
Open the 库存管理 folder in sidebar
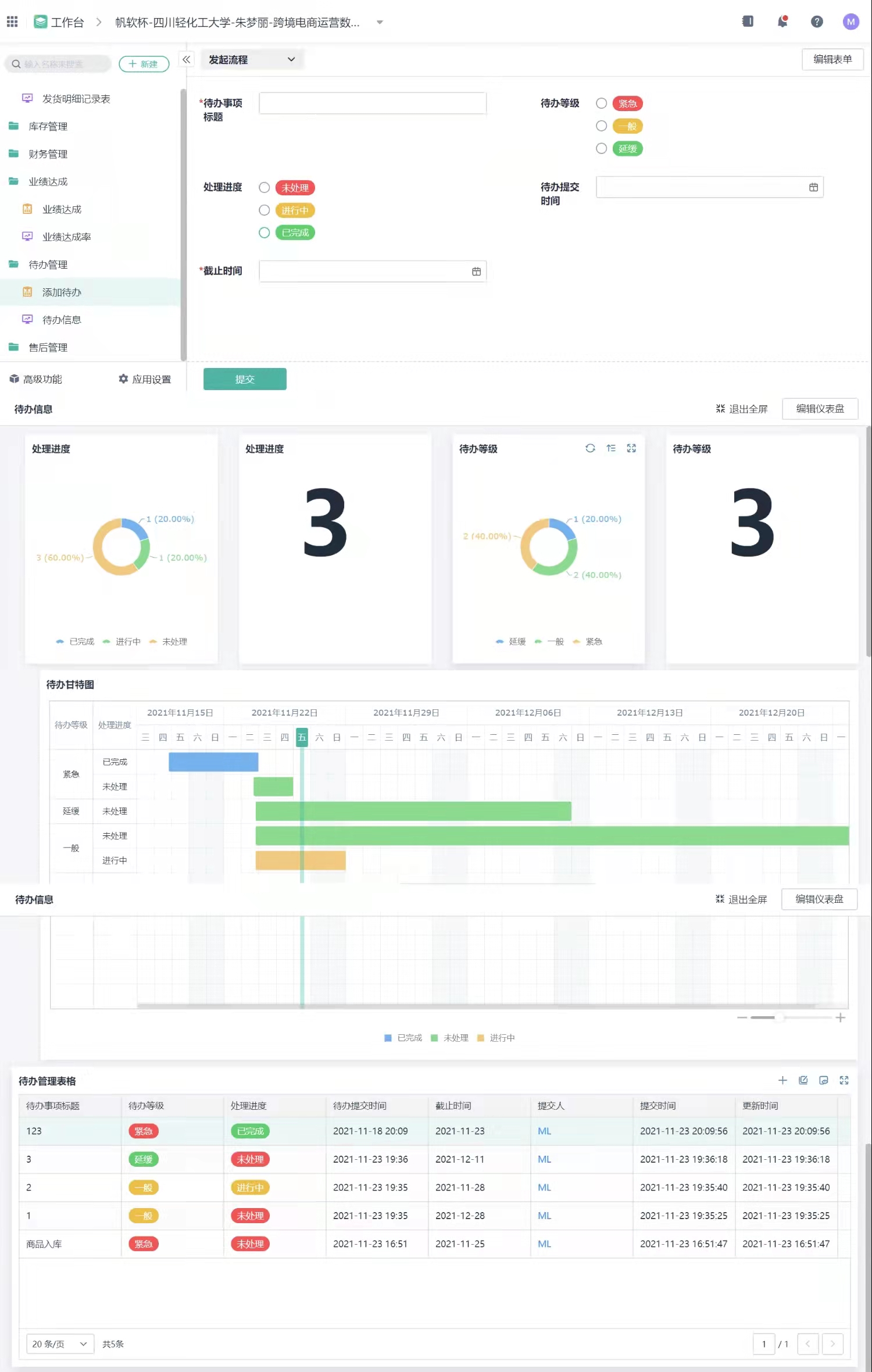point(48,126)
